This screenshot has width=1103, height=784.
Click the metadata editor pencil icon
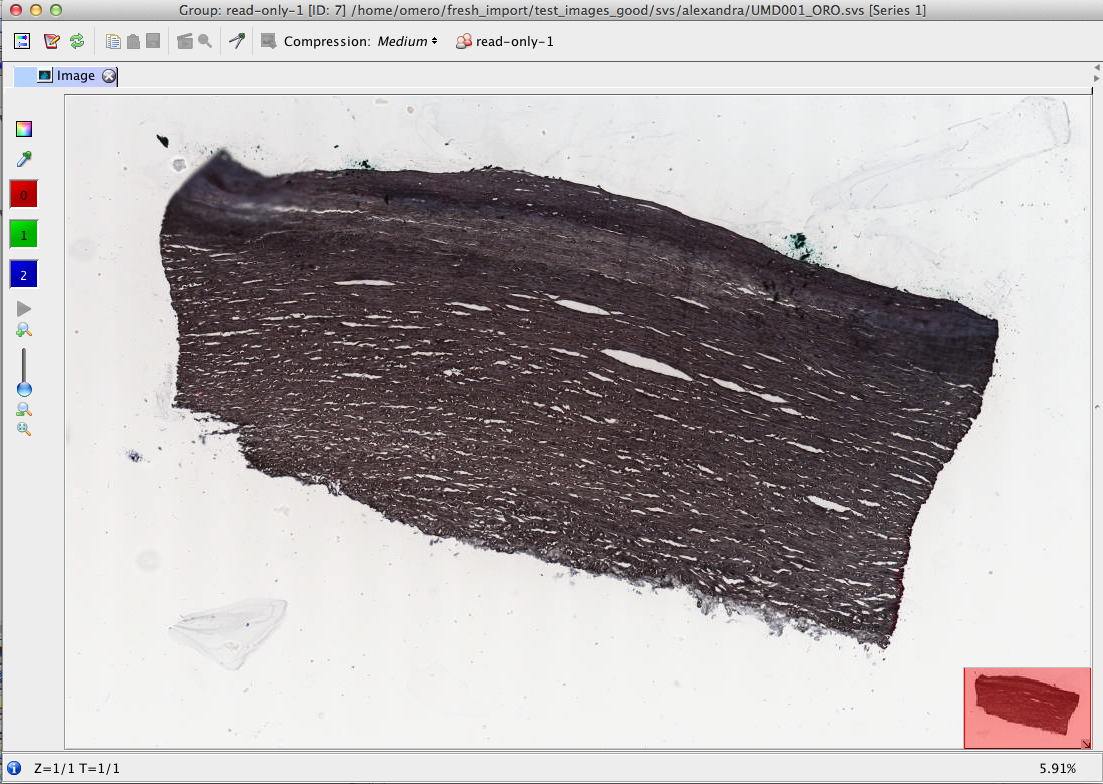[x=51, y=41]
